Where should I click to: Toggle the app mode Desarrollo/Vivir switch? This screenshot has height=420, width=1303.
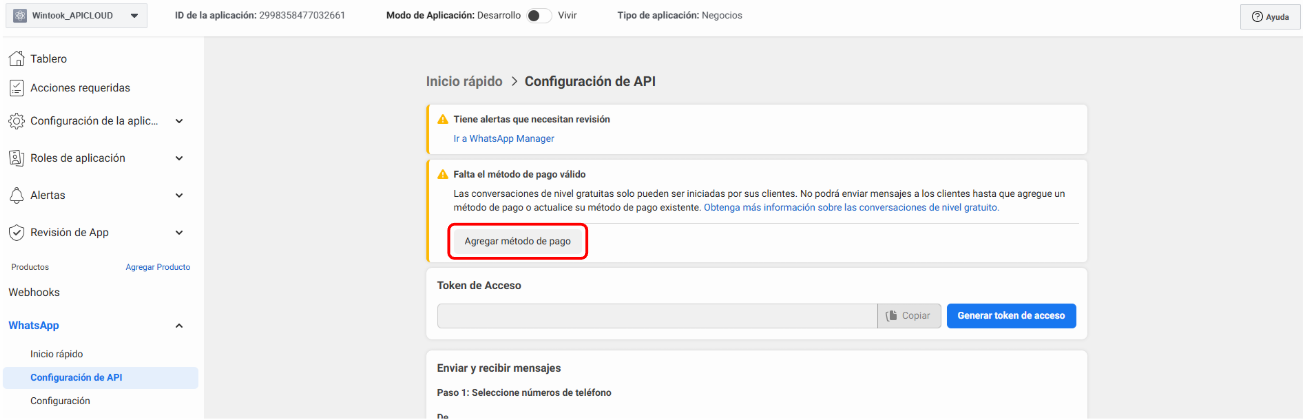539,16
